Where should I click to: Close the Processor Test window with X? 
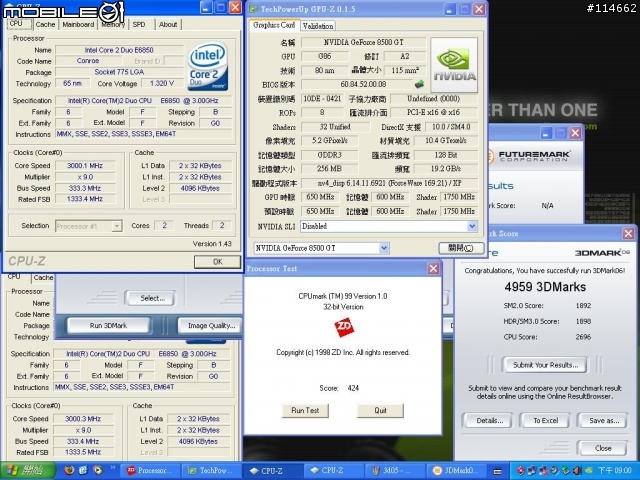[x=433, y=269]
